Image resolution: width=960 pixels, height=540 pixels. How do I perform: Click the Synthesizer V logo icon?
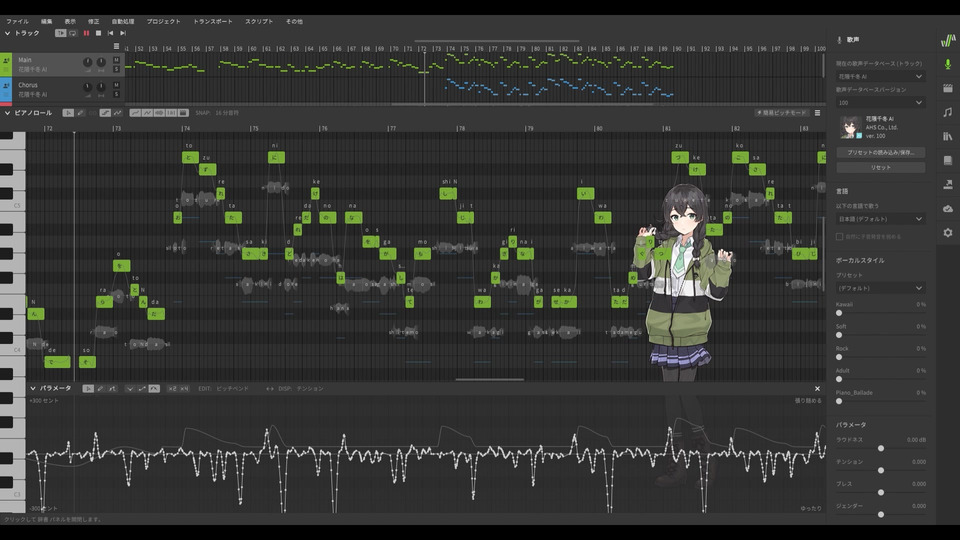point(948,40)
